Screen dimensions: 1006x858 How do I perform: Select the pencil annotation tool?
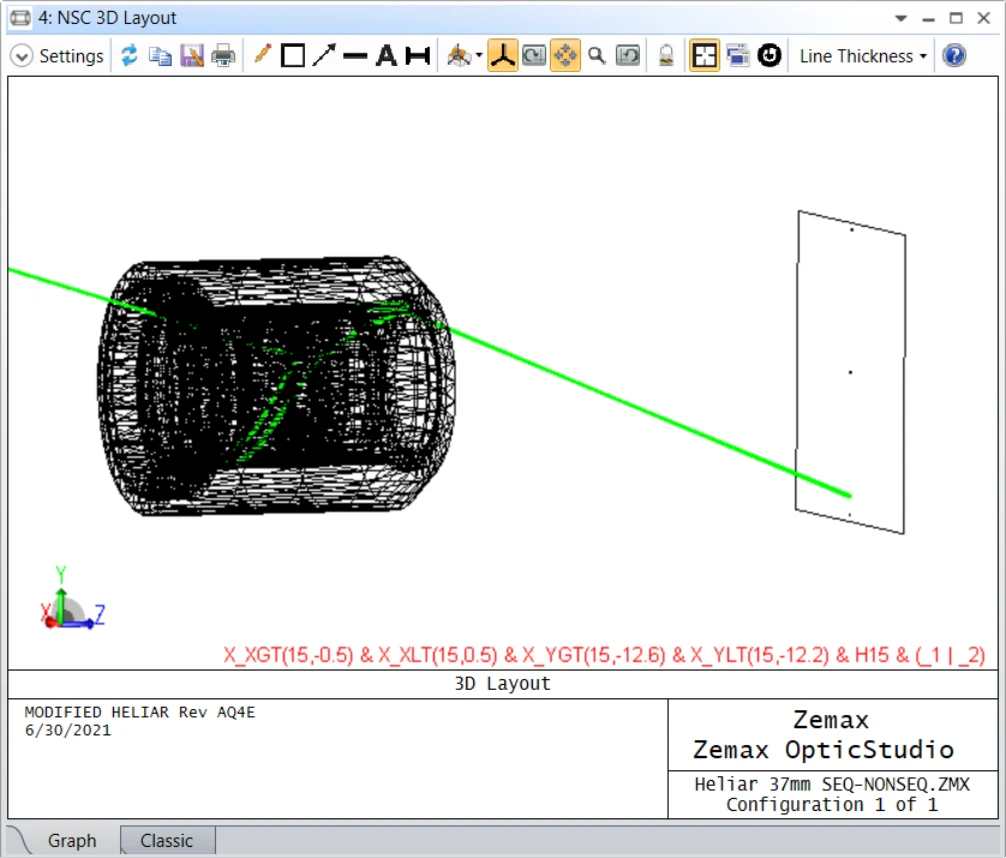coord(262,55)
